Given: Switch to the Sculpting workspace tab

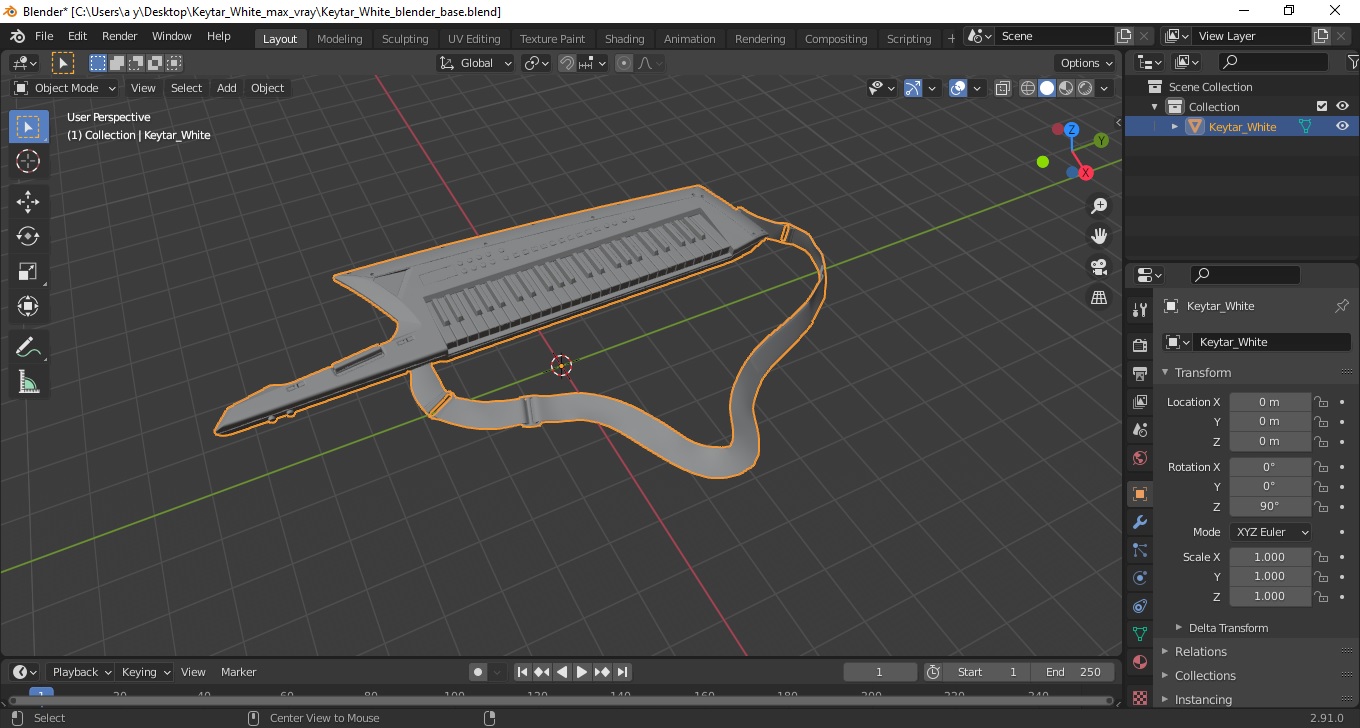Looking at the screenshot, I should 405,39.
